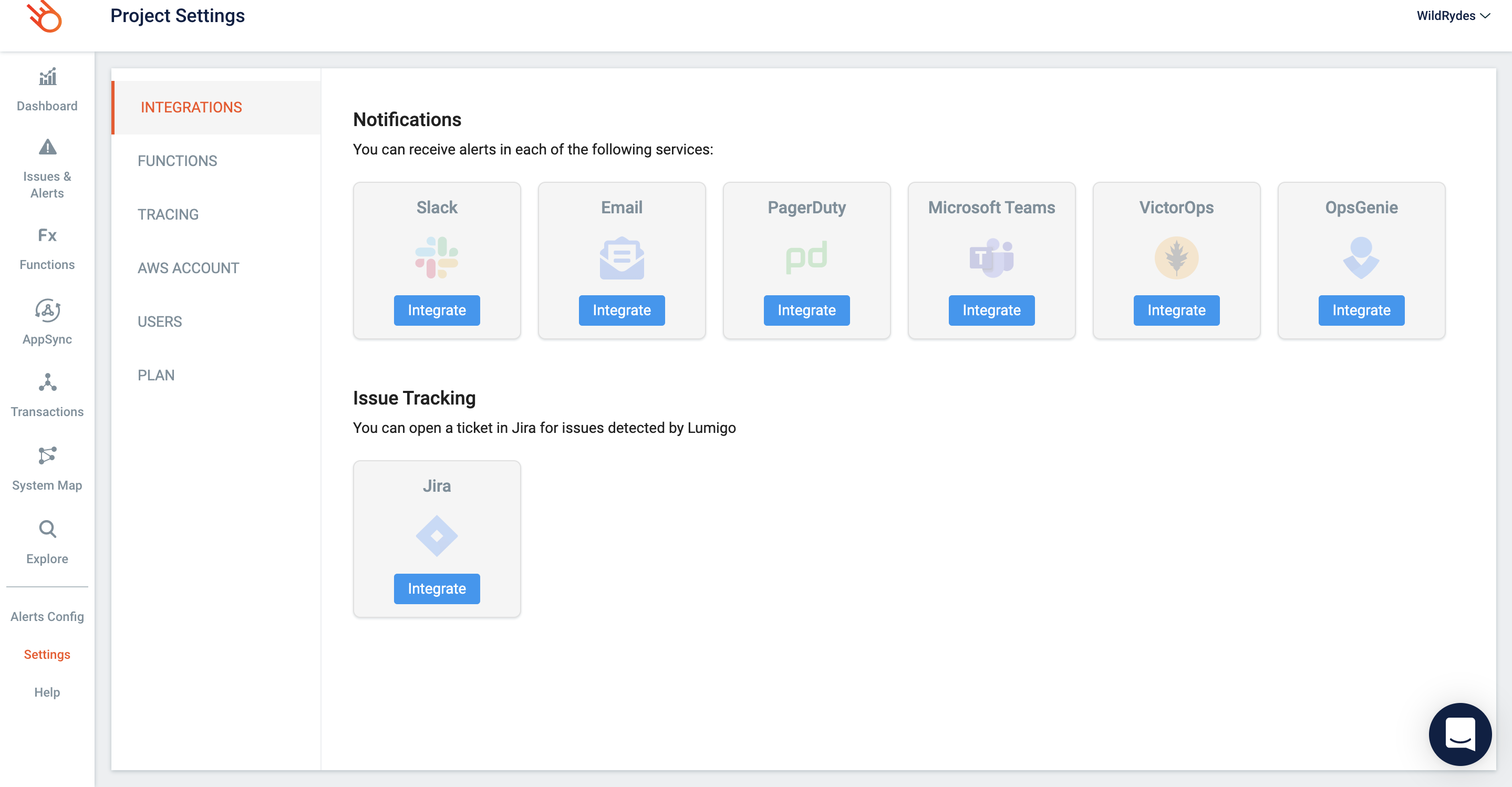This screenshot has height=787, width=1512.
Task: Click the Microsoft Teams logo
Action: point(991,257)
